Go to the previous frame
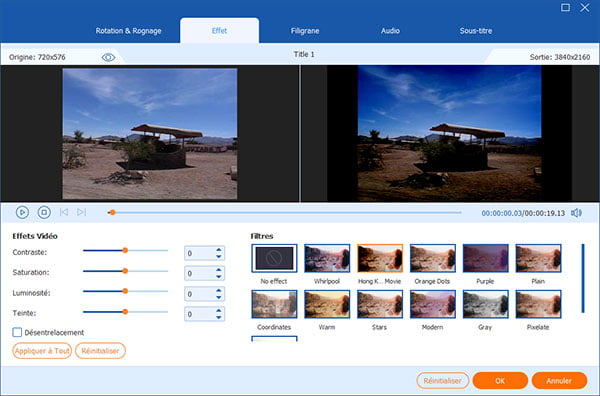Viewport: 600px width, 396px height. [x=64, y=212]
